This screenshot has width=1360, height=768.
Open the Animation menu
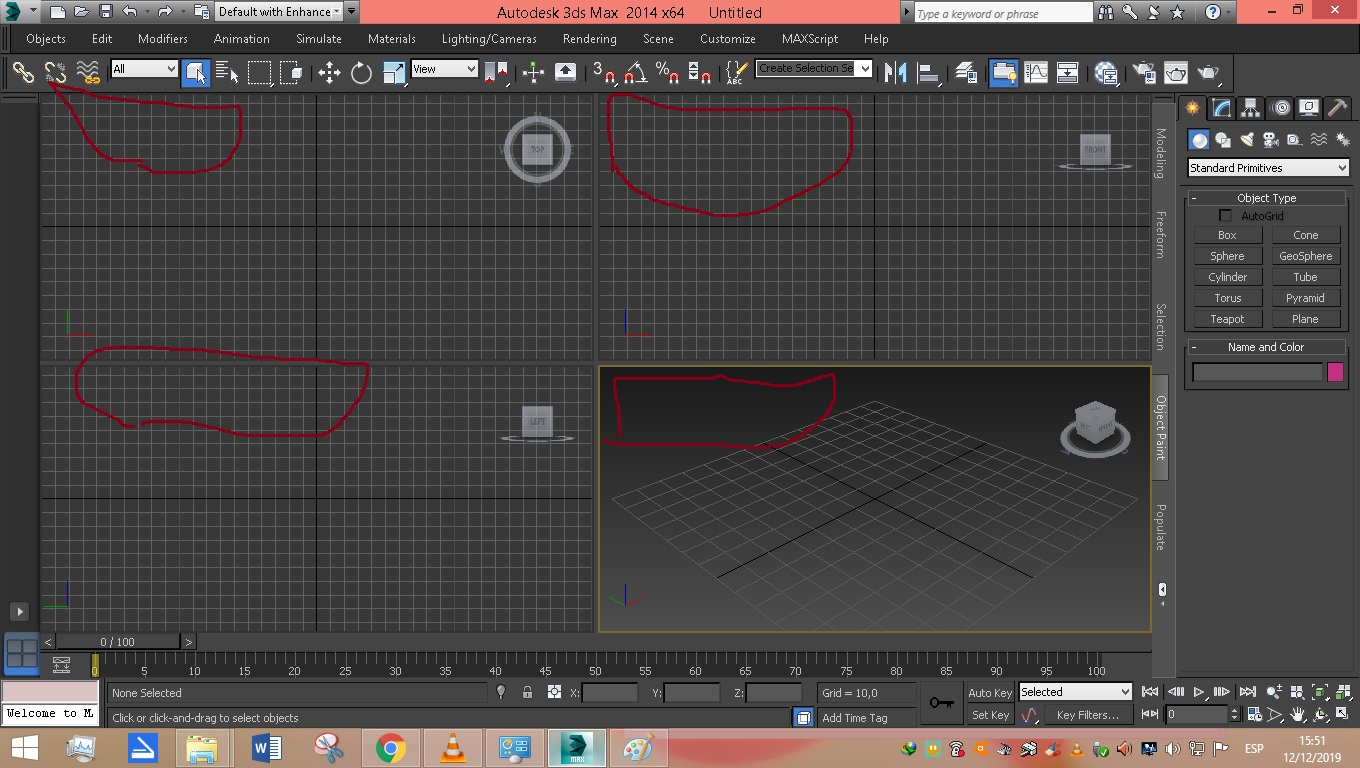242,39
